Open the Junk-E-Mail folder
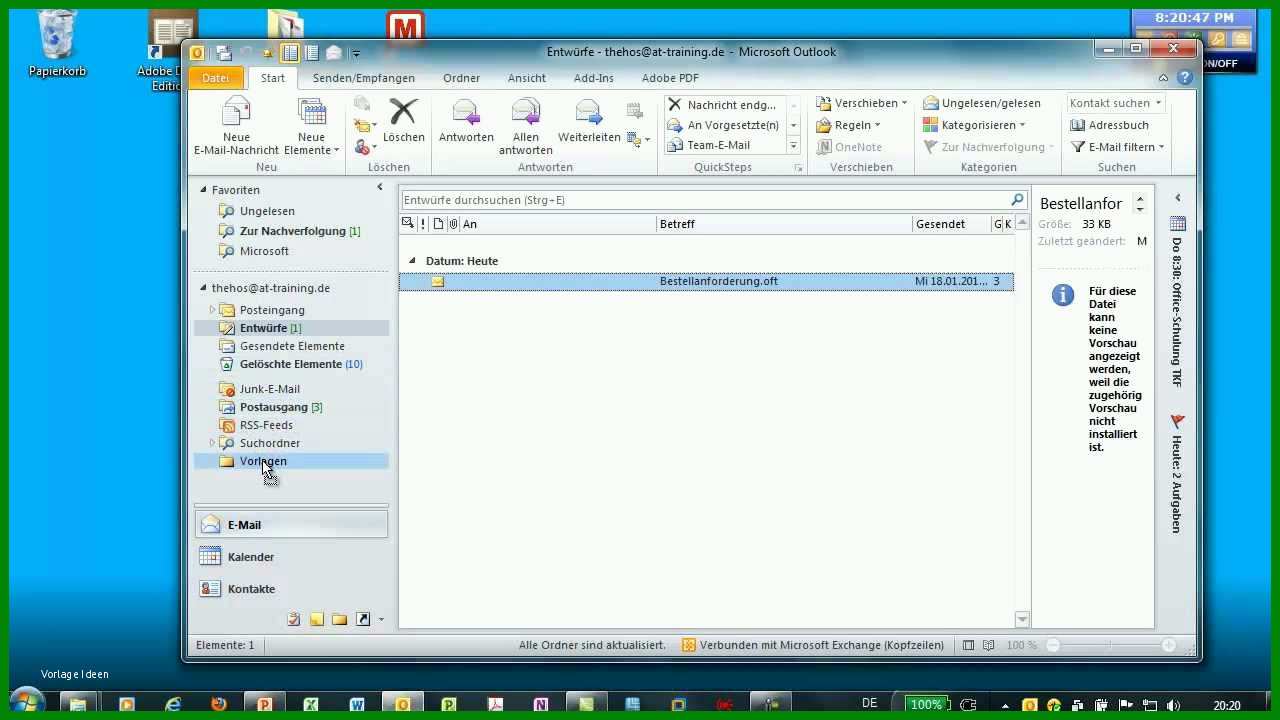 pos(269,389)
